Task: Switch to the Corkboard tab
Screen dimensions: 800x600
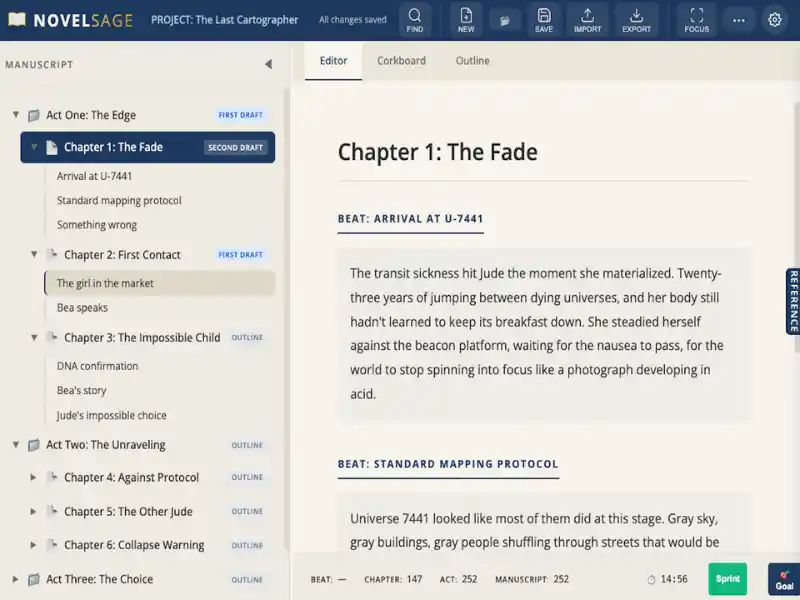Action: [x=401, y=61]
